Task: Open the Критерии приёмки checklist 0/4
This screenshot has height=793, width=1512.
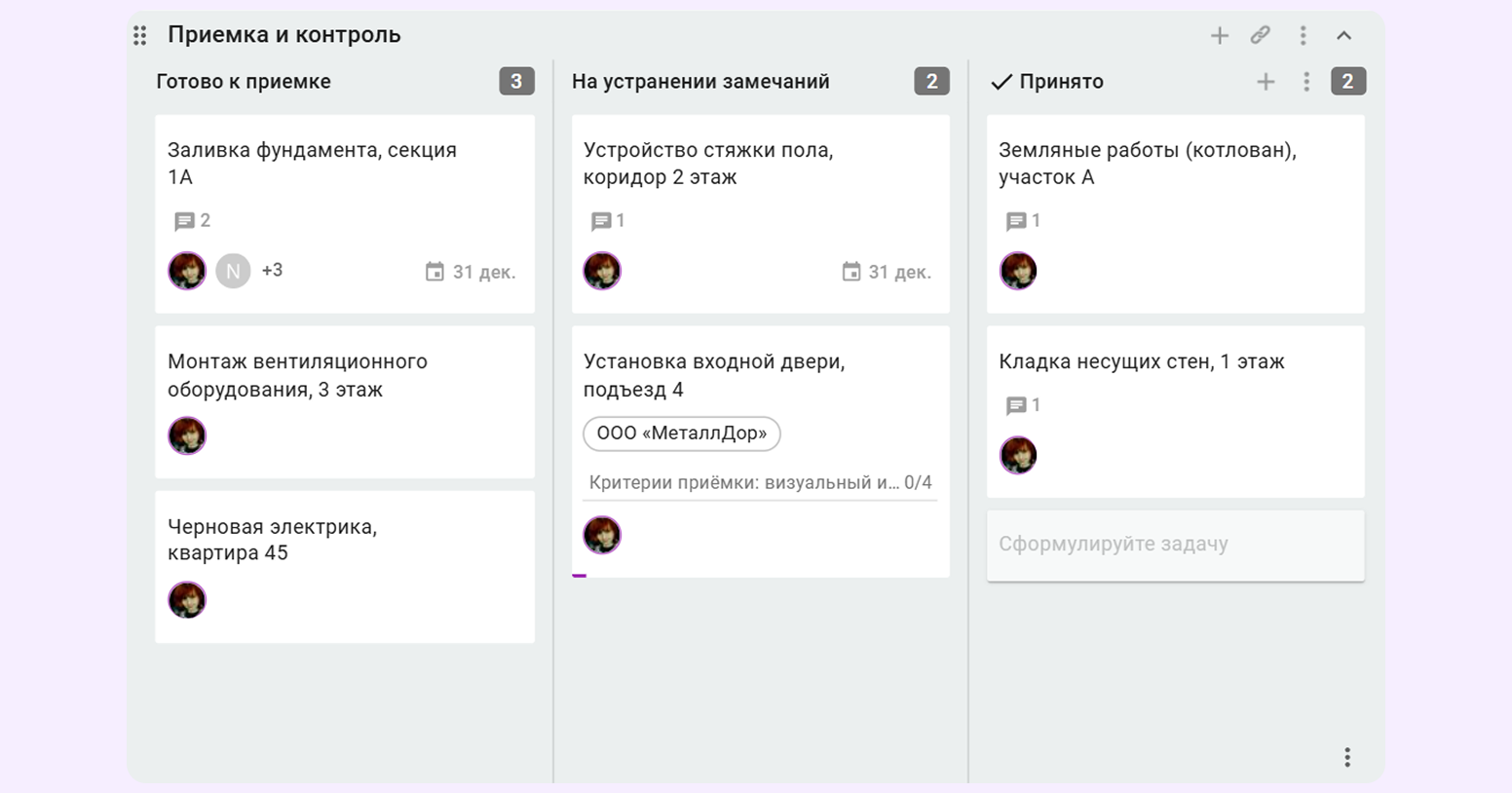Action: coord(760,483)
